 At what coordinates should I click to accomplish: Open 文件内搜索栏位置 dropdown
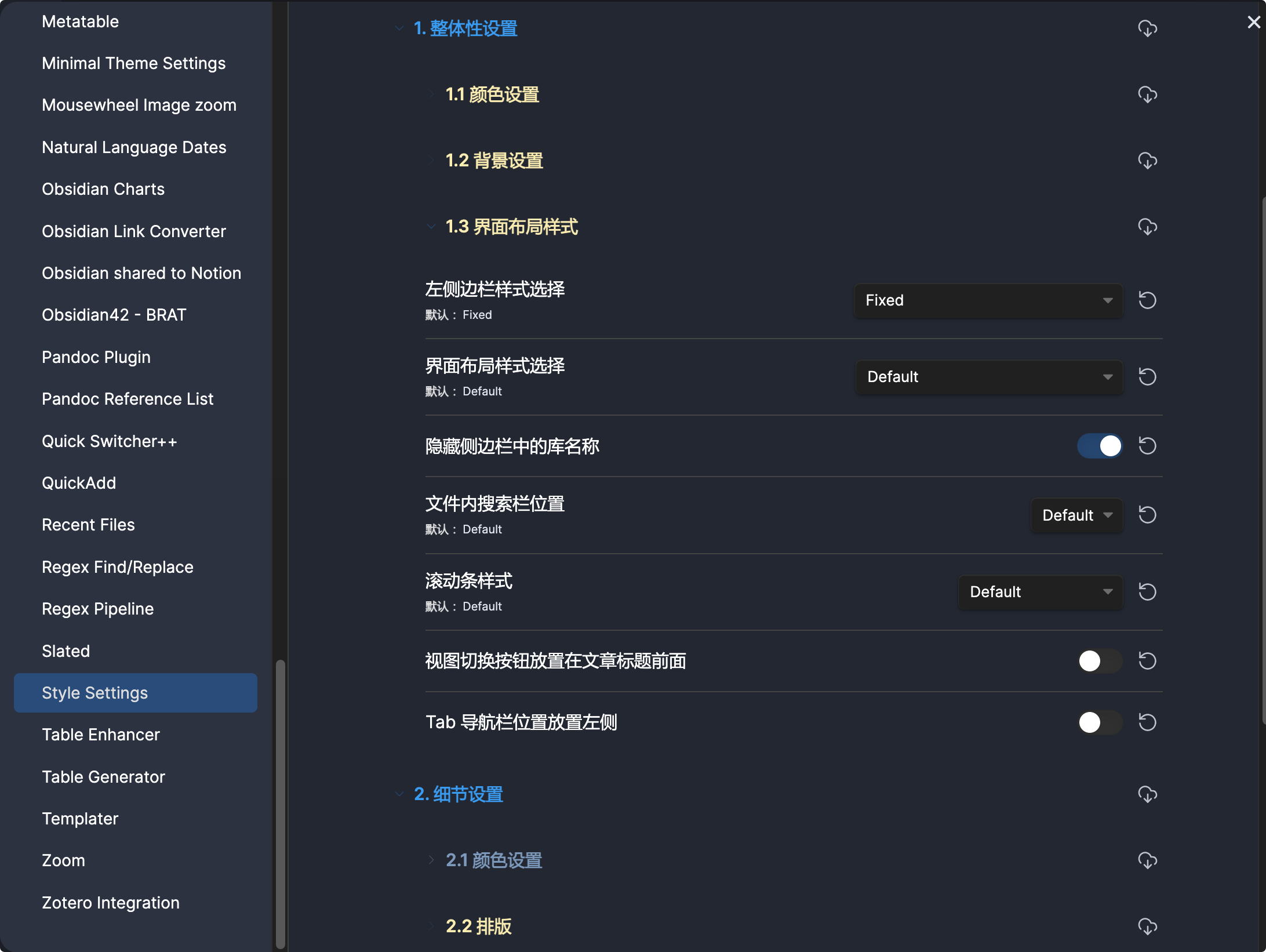tap(1076, 515)
